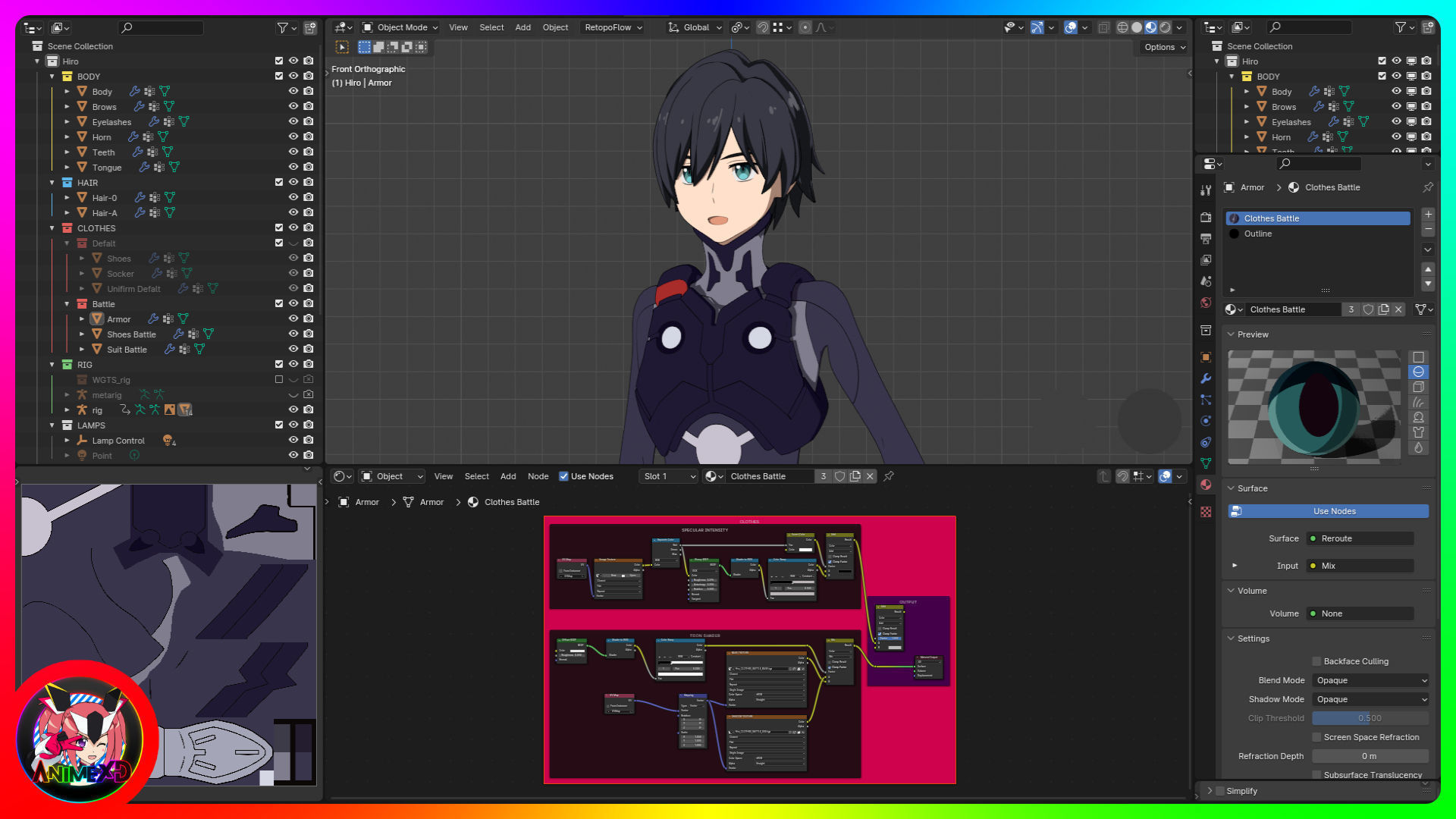Toggle viewport overlays in the 3D view
This screenshot has height=819, width=1456.
tap(1071, 27)
